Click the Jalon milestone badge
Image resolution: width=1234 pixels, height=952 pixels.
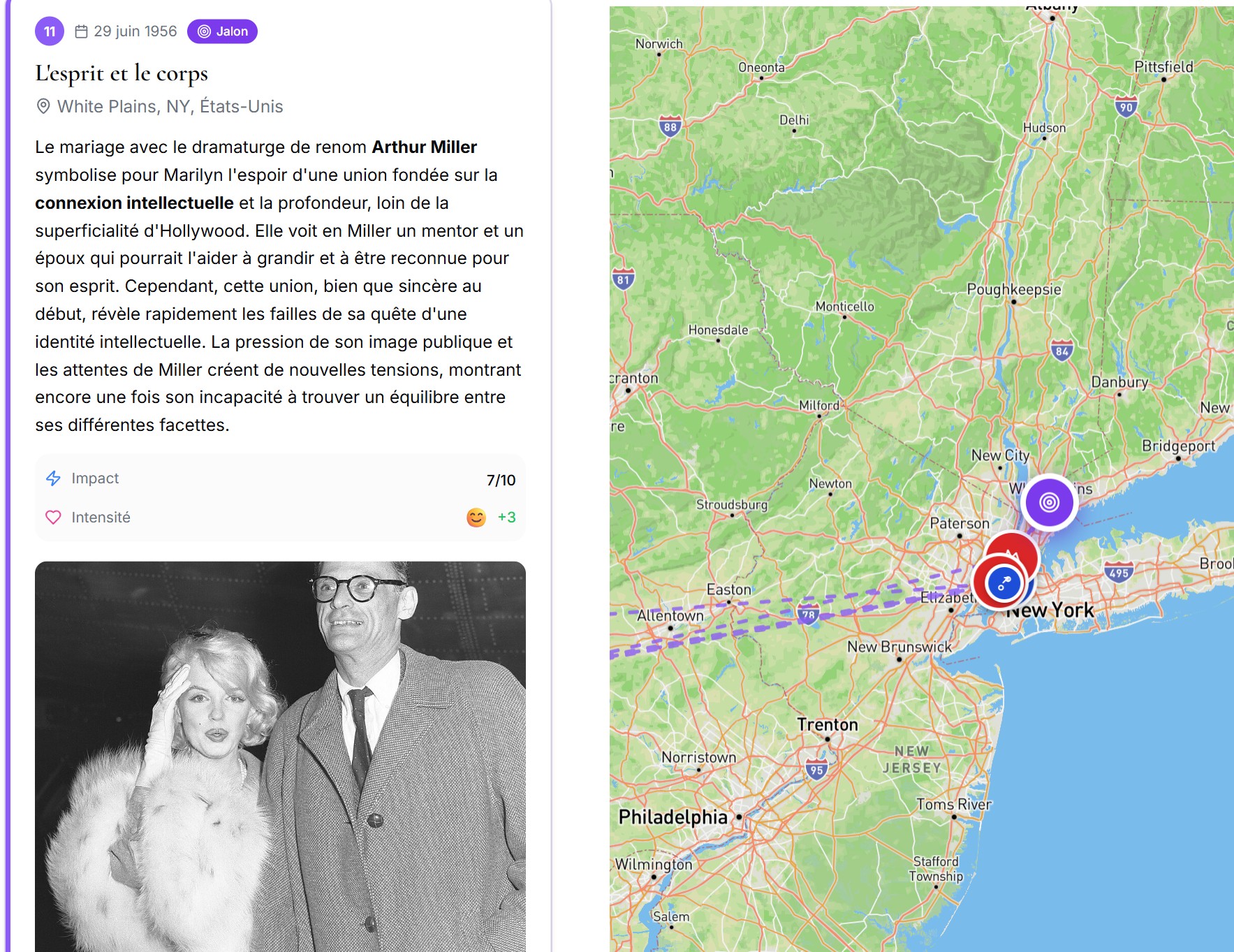tap(222, 31)
